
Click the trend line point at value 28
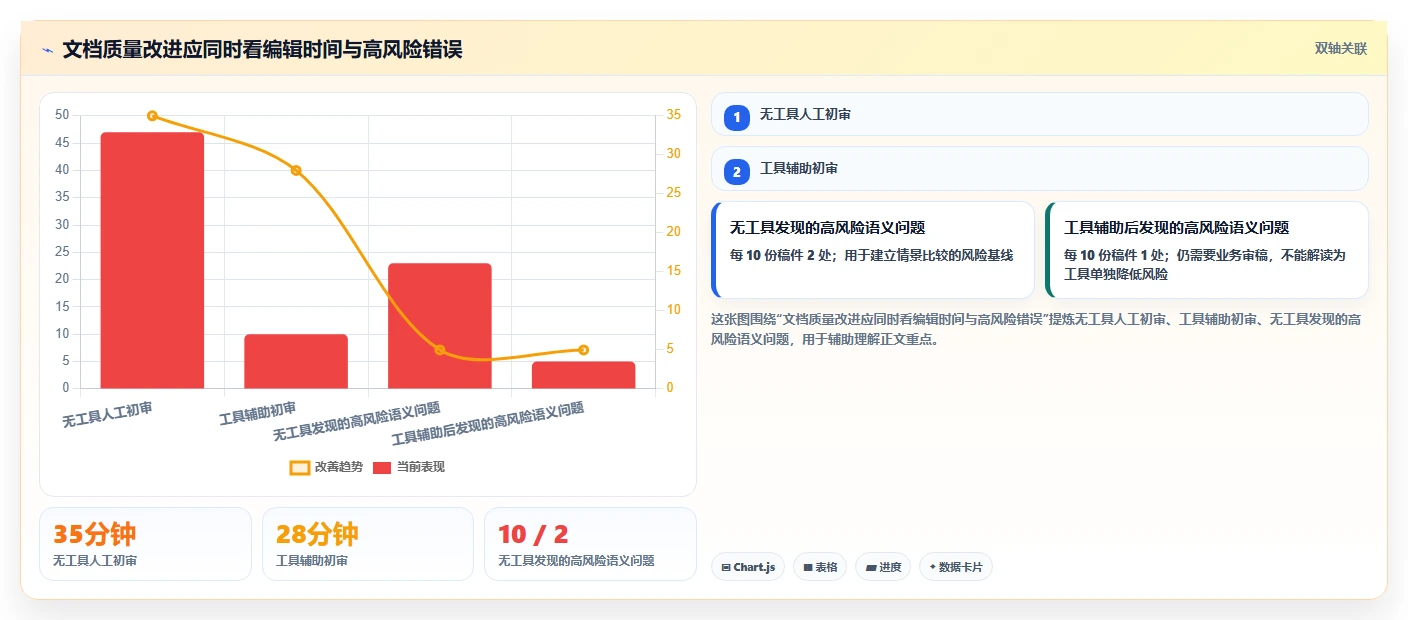click(296, 170)
